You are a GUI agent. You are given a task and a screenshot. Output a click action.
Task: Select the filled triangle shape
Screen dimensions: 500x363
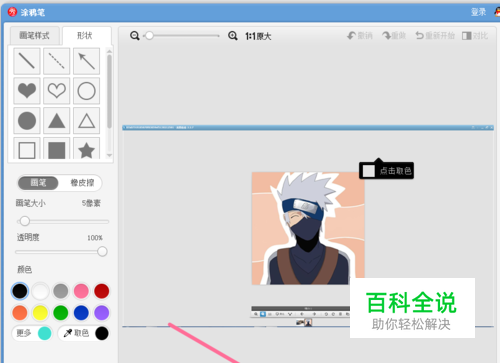pos(56,120)
